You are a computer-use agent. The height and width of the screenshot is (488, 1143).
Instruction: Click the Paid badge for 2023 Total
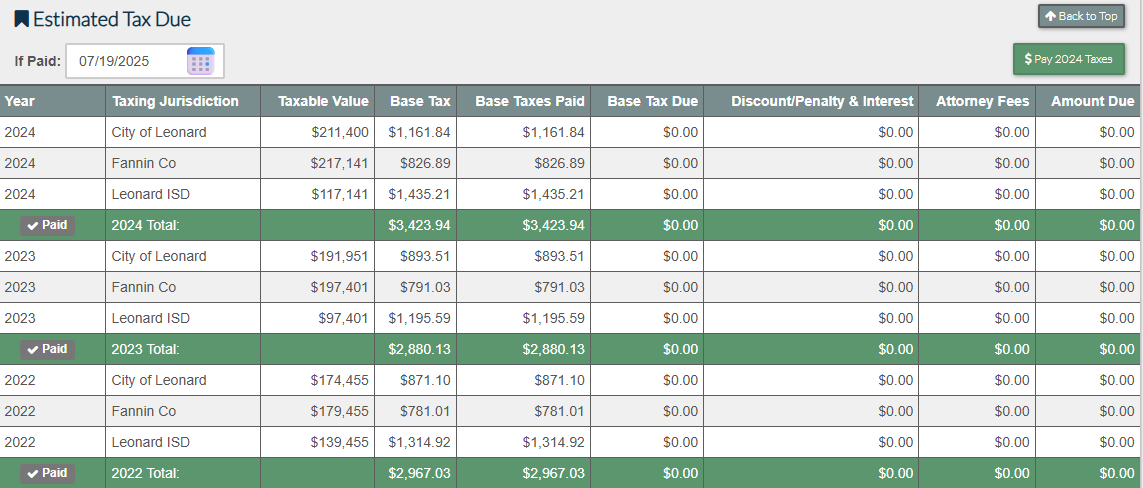point(47,349)
